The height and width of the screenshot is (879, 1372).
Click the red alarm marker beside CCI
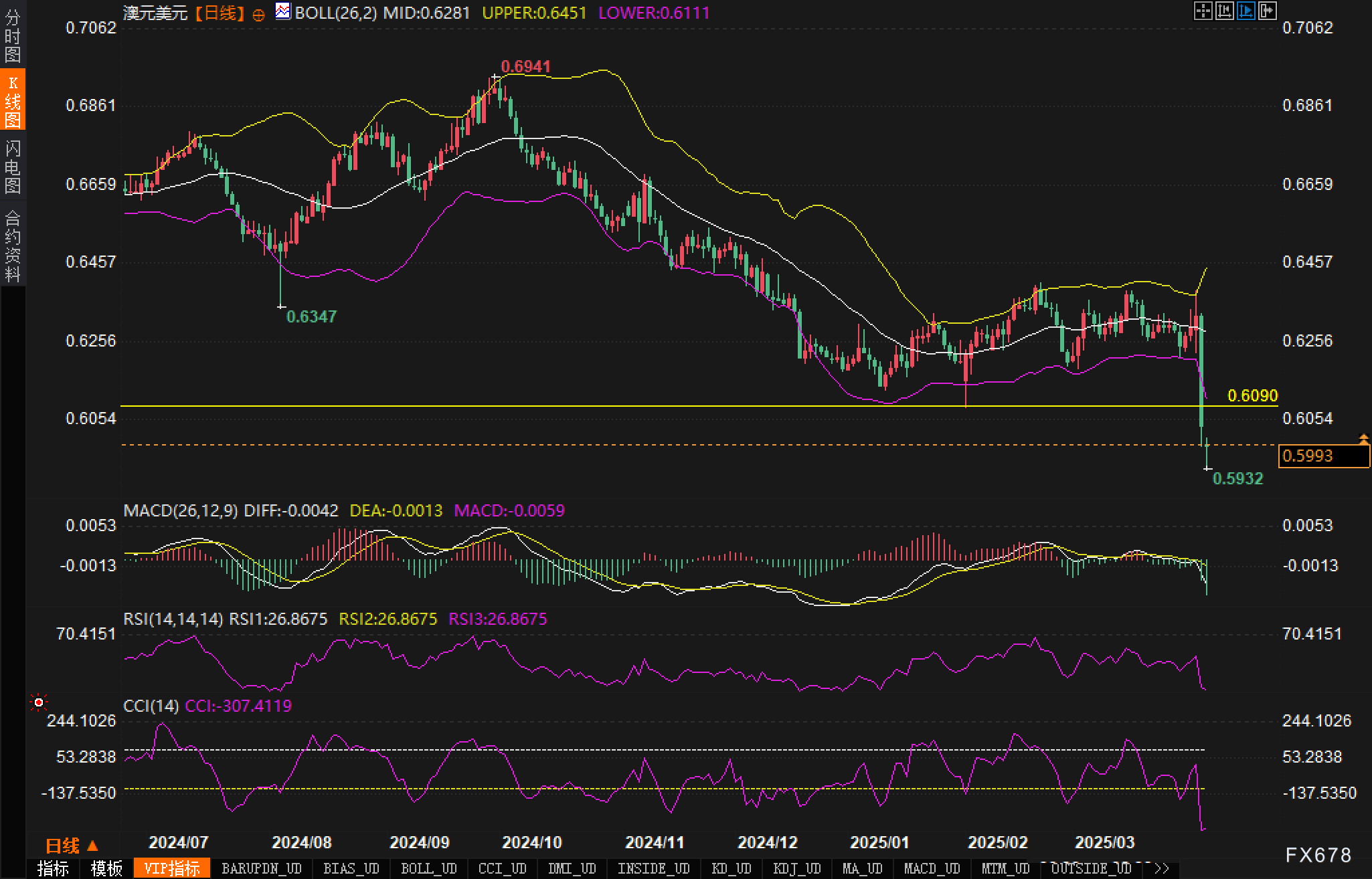click(x=39, y=702)
